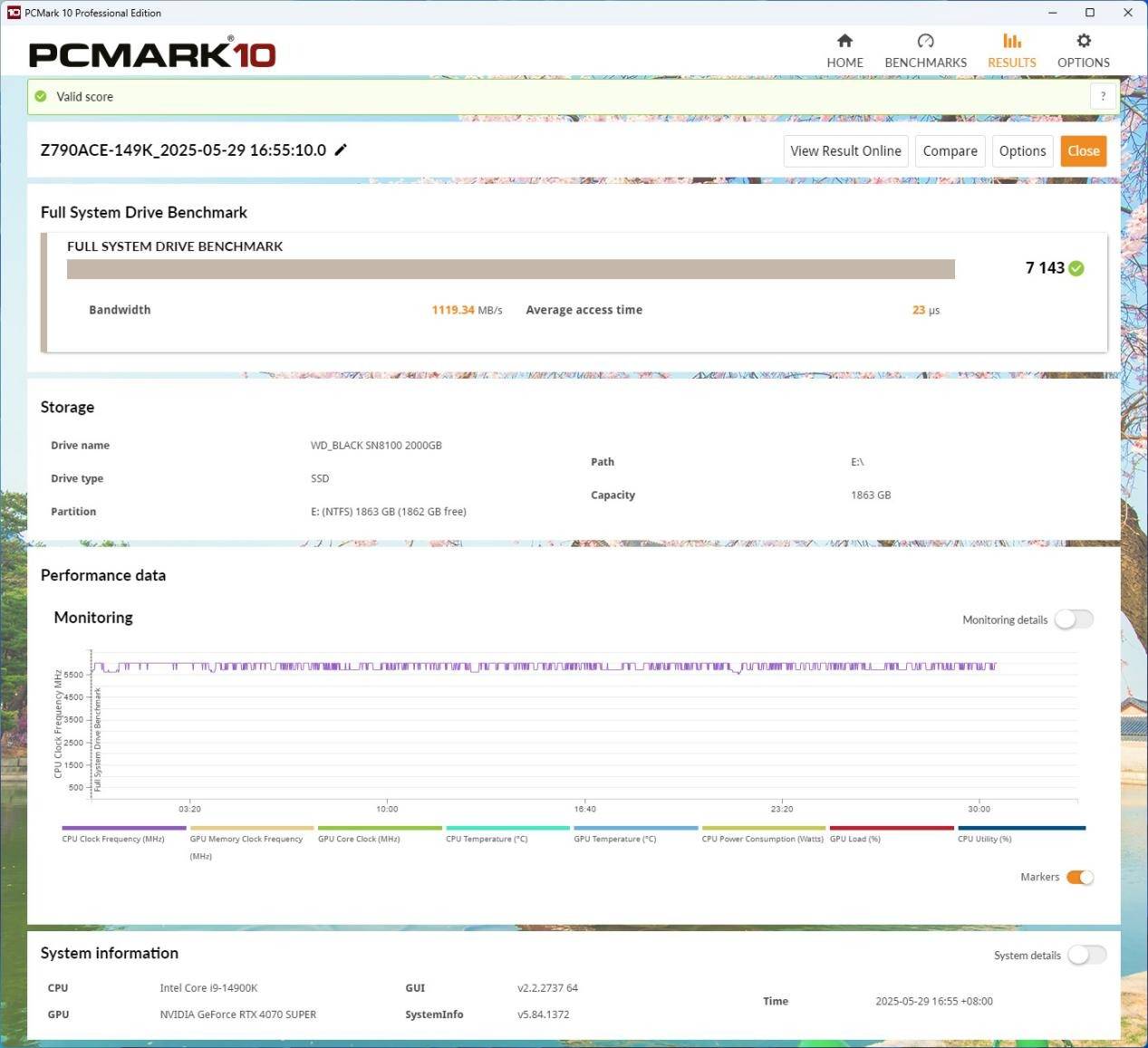This screenshot has height=1048, width=1148.
Task: Enable the Monitoring details toggle
Action: click(x=1074, y=620)
